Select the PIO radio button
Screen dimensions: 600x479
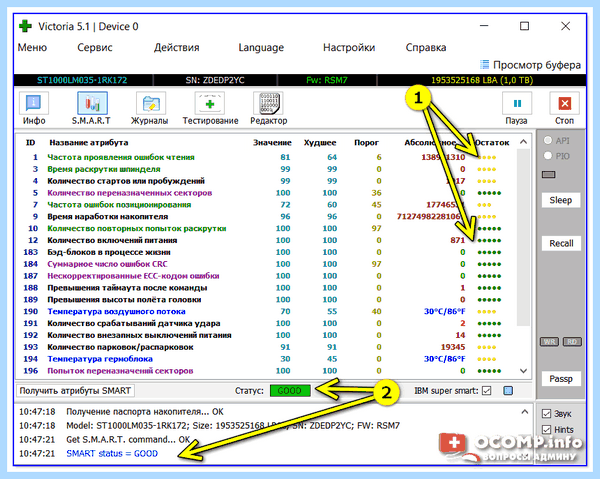coord(548,156)
